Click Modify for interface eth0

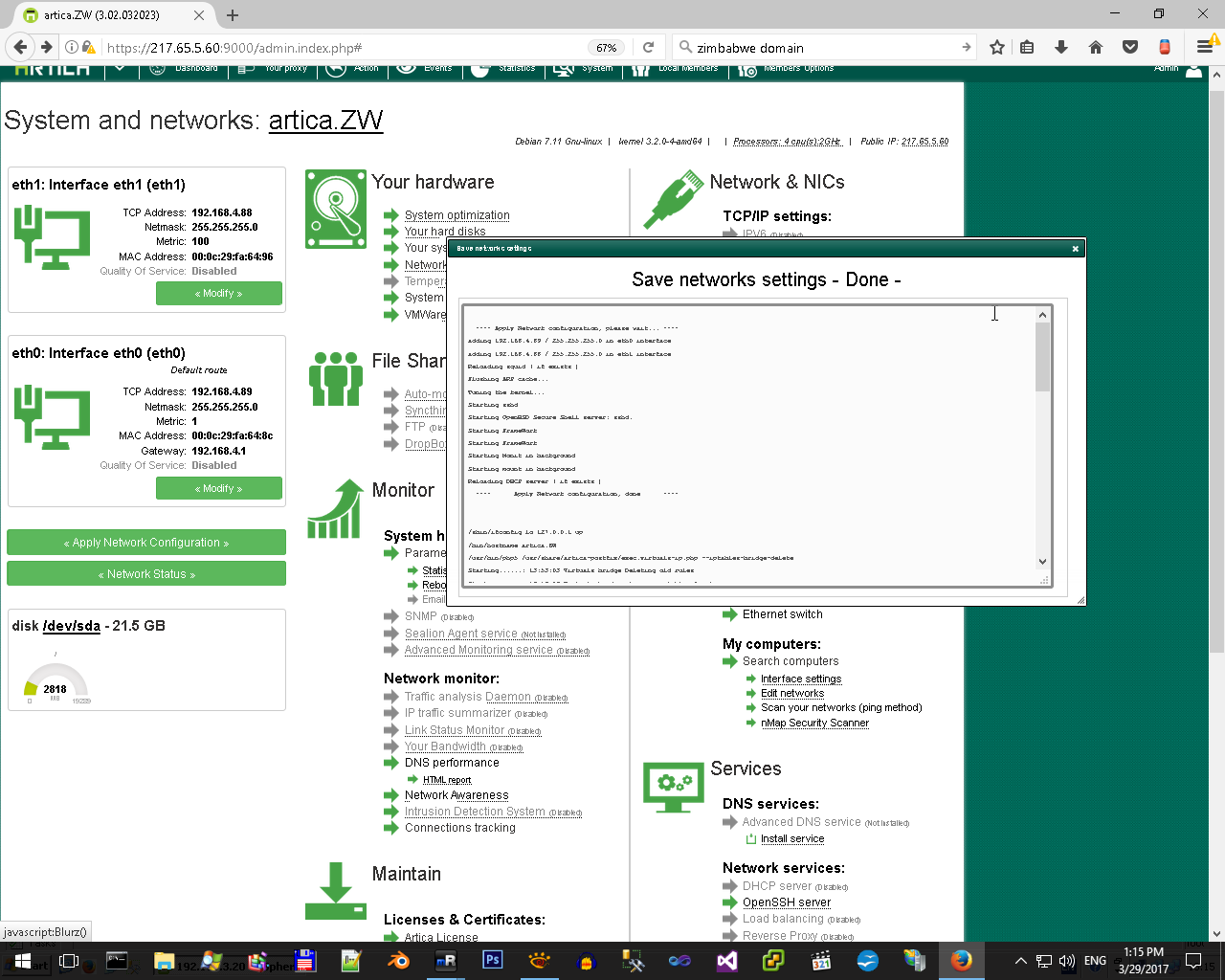pos(219,488)
